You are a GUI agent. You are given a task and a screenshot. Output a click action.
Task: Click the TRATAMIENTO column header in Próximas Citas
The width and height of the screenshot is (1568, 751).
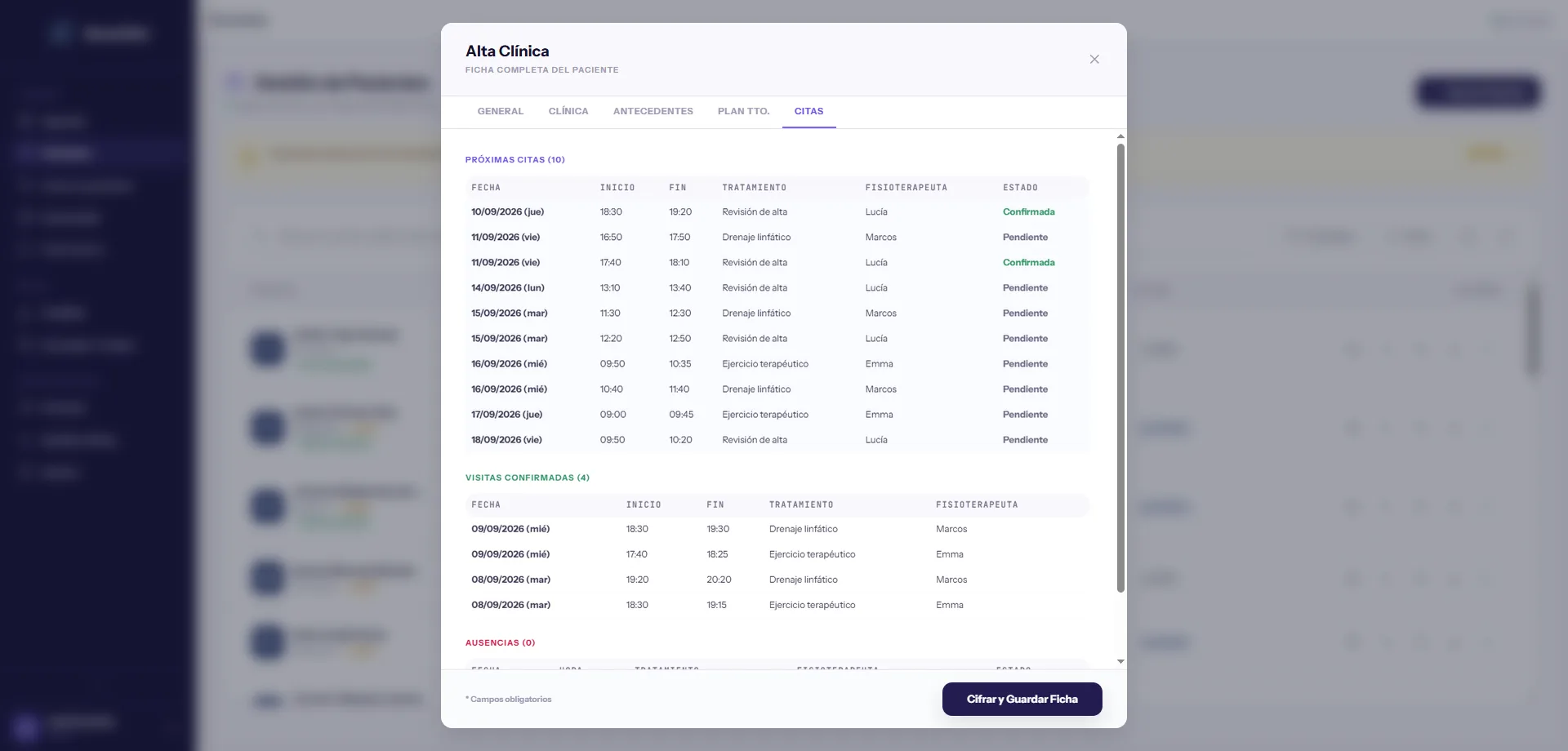coord(754,188)
